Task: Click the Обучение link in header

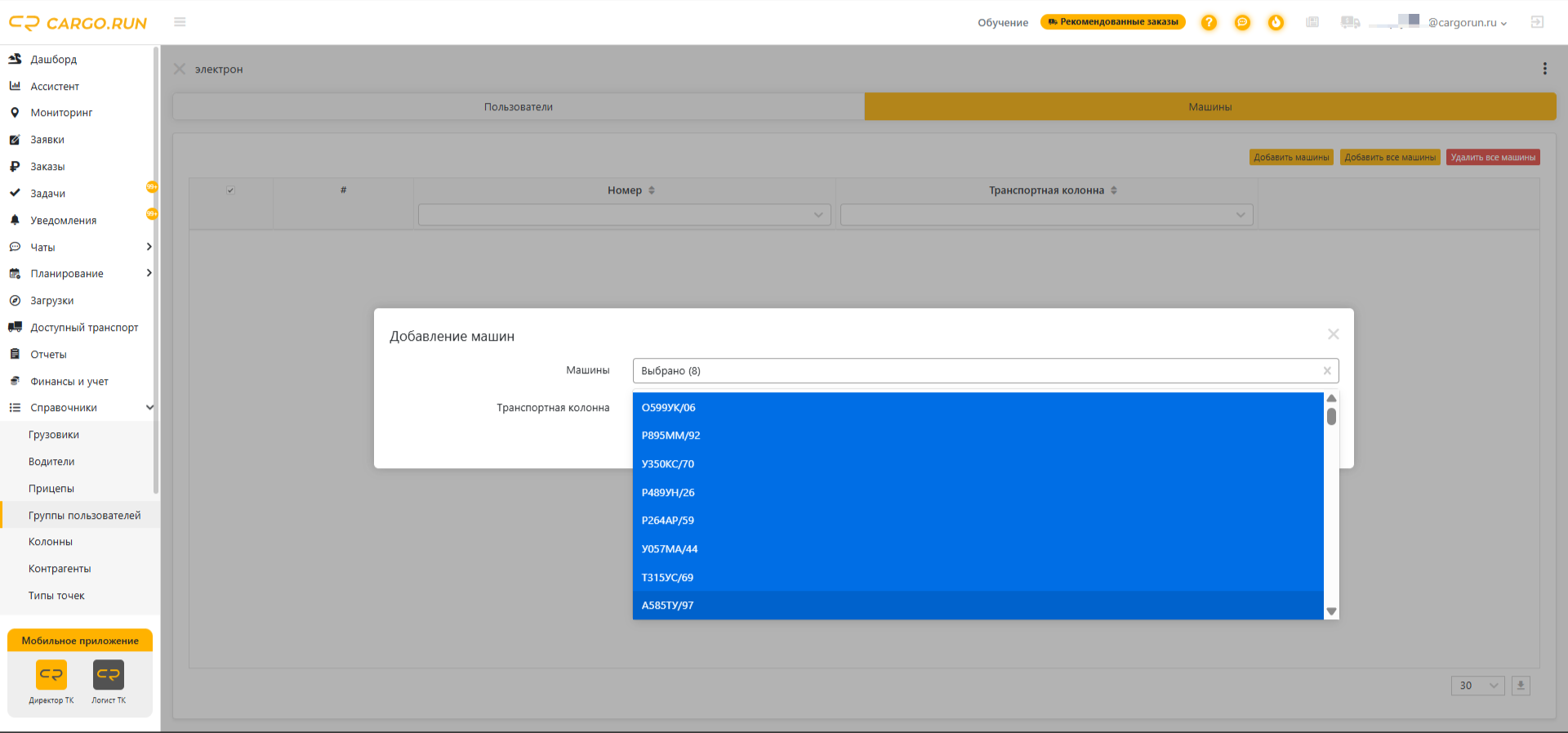Action: pyautogui.click(x=1003, y=23)
